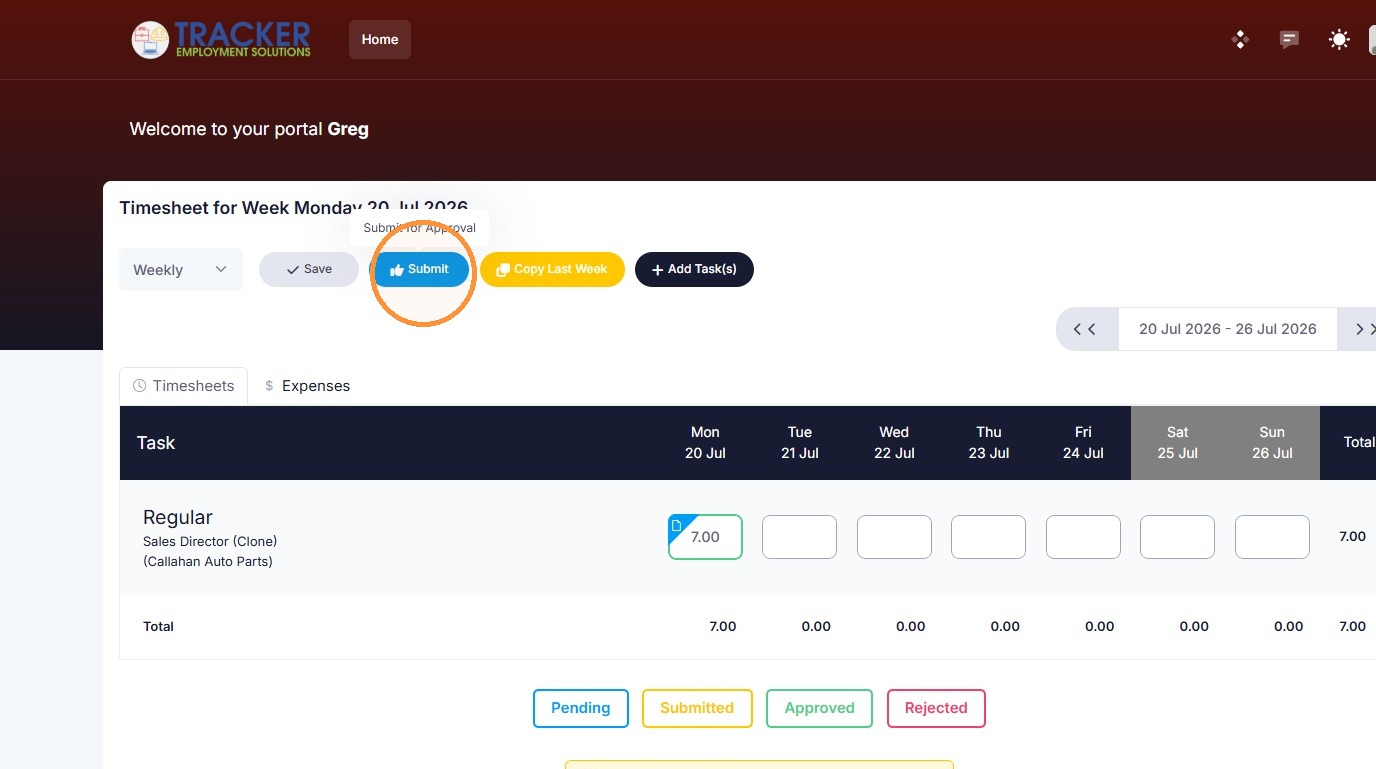Click the Fri 24 Jul column header
This screenshot has width=1376, height=769.
coord(1083,443)
